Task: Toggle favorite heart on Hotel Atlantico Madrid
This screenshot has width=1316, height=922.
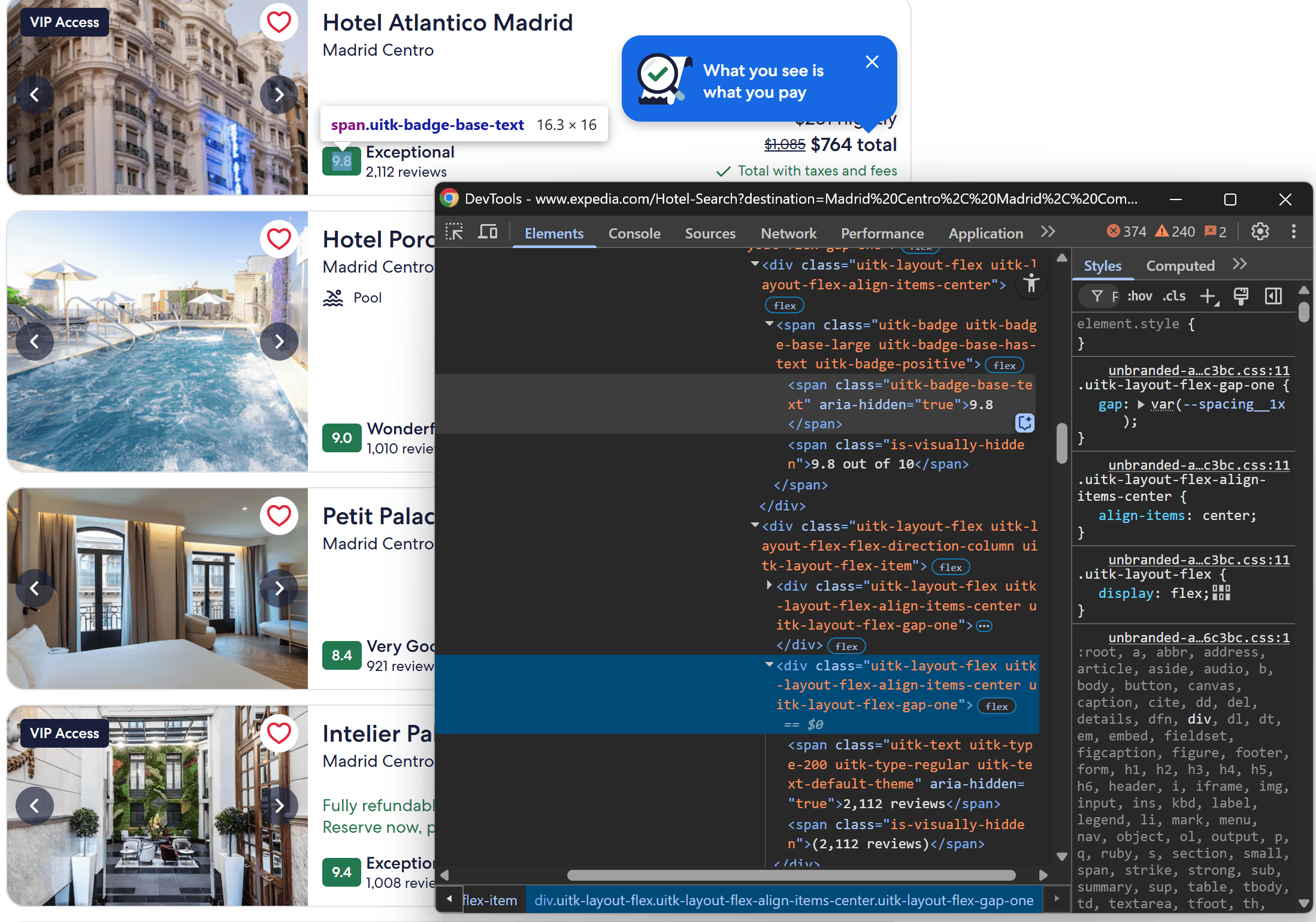Action: point(279,22)
